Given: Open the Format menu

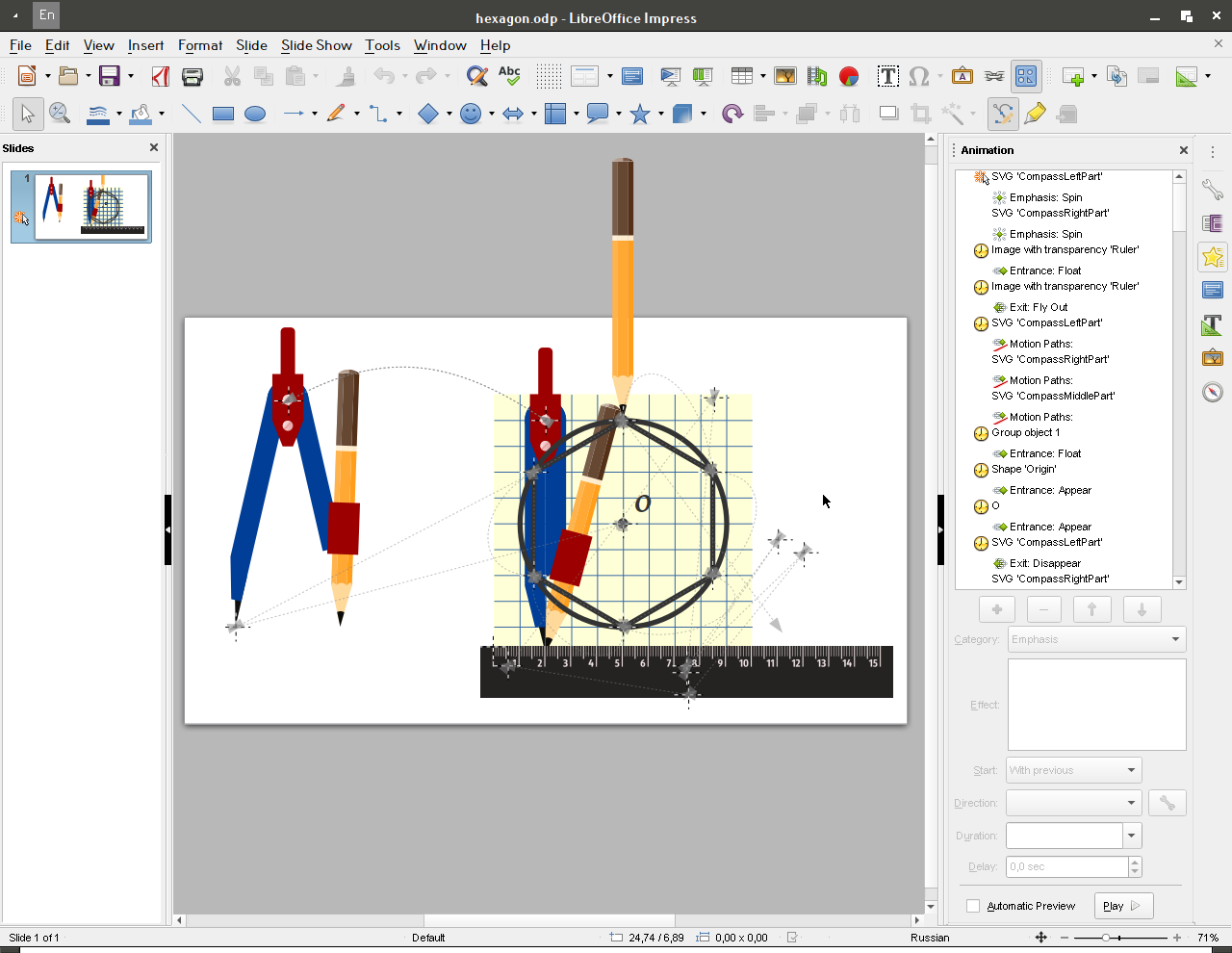Looking at the screenshot, I should pos(200,45).
